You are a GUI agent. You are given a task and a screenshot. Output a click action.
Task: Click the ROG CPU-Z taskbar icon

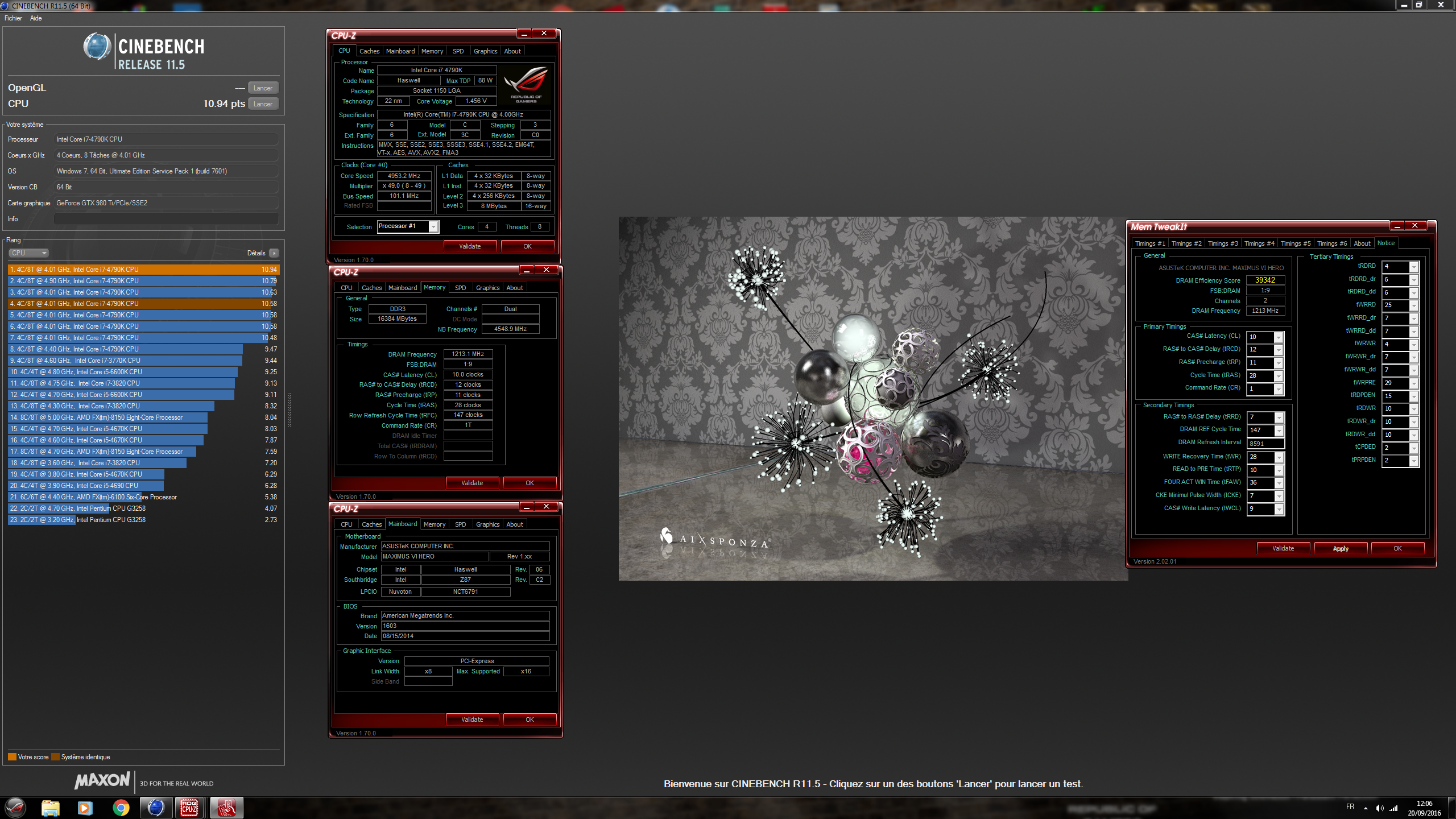(x=189, y=808)
